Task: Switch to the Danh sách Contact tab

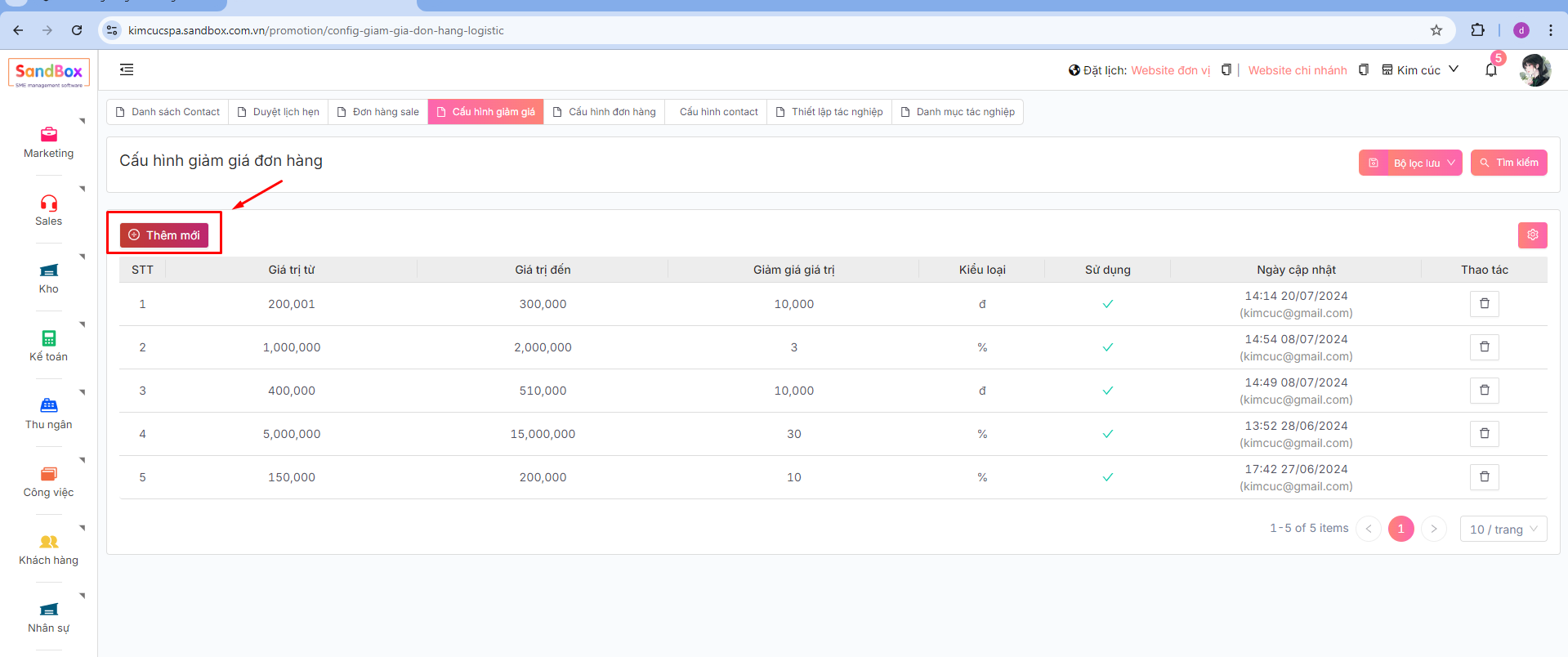Action: pos(168,112)
